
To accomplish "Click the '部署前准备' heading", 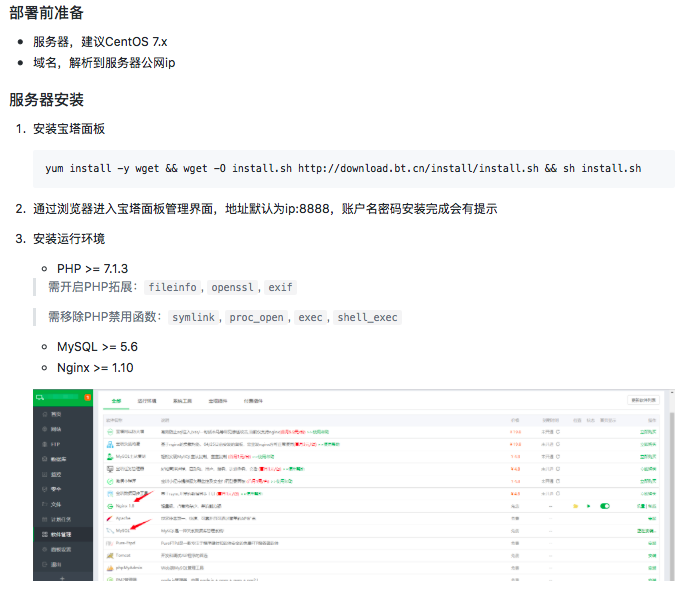I will pos(46,13).
